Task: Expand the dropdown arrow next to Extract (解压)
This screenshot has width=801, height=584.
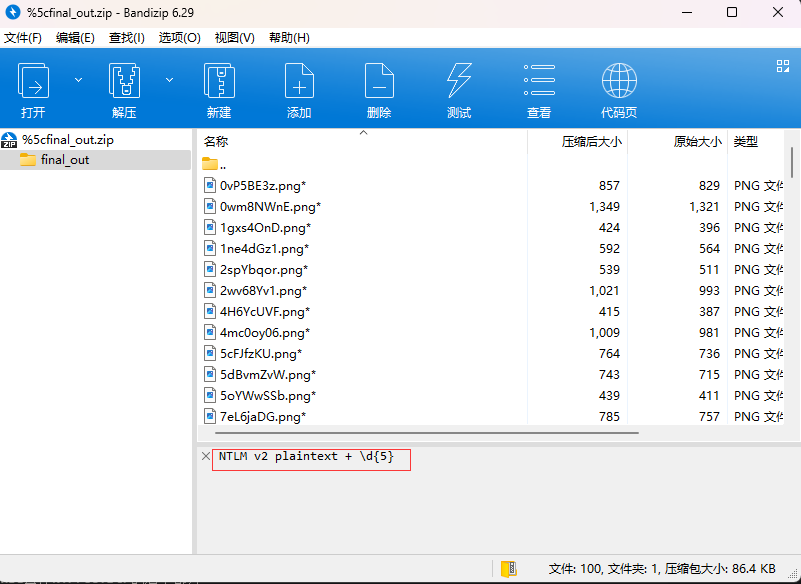Action: point(169,80)
